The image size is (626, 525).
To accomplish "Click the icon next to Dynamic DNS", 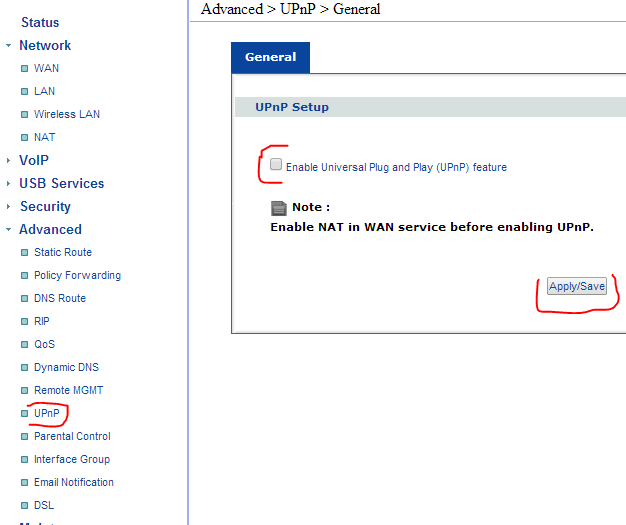I will click(25, 368).
